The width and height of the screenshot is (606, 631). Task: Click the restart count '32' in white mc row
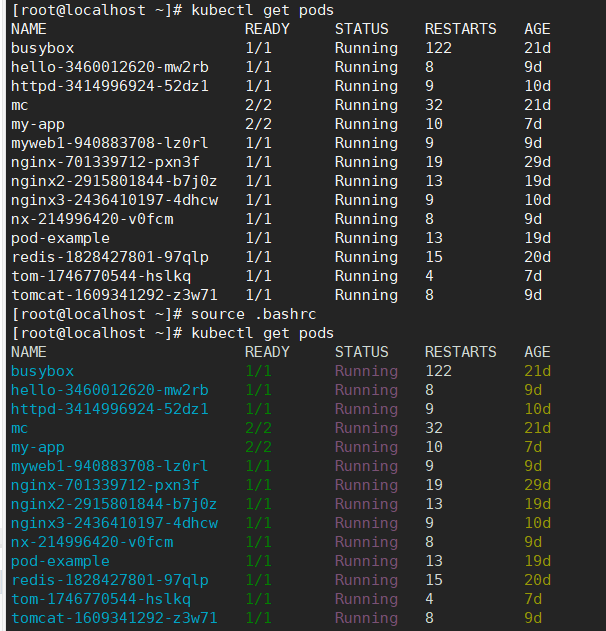[x=434, y=105]
